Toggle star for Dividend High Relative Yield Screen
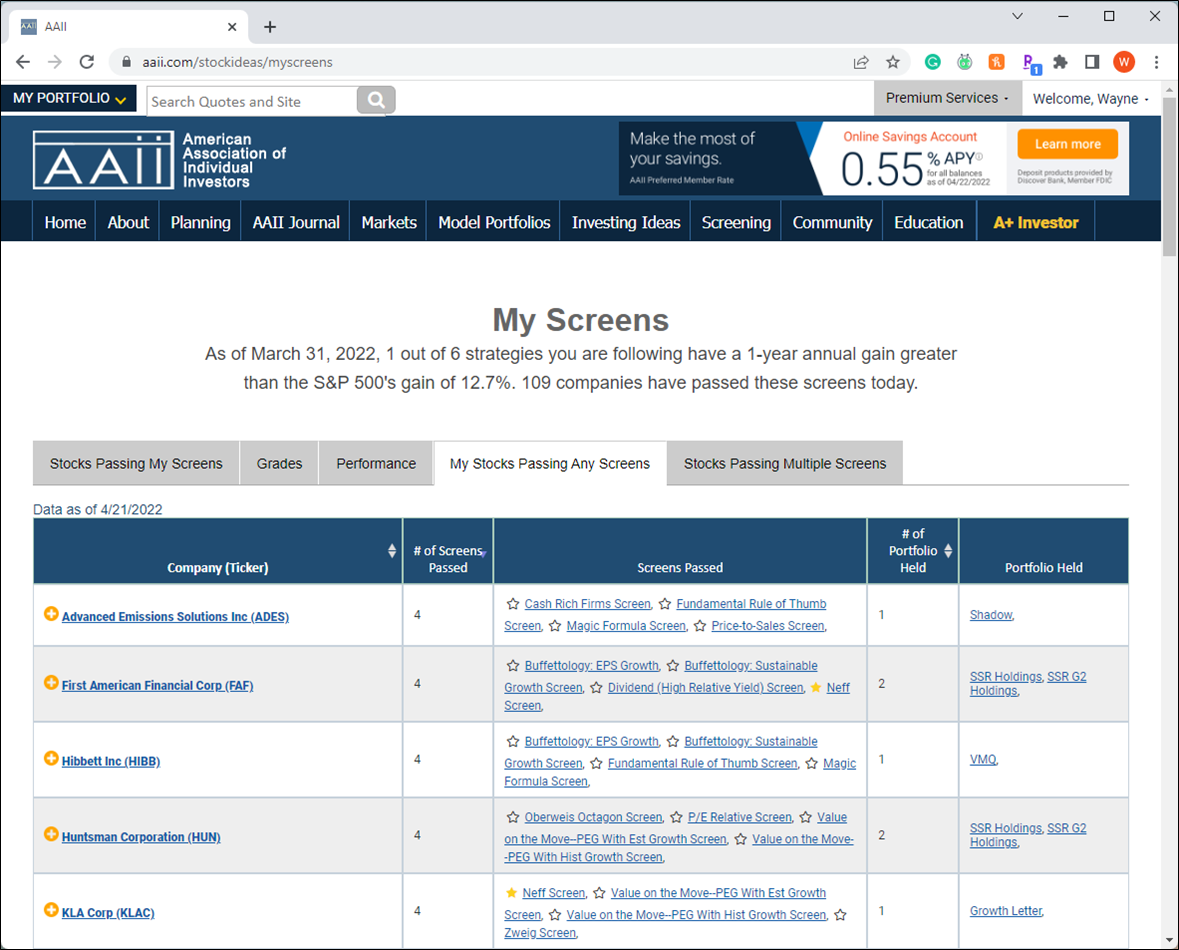The width and height of the screenshot is (1179, 950). click(x=596, y=687)
